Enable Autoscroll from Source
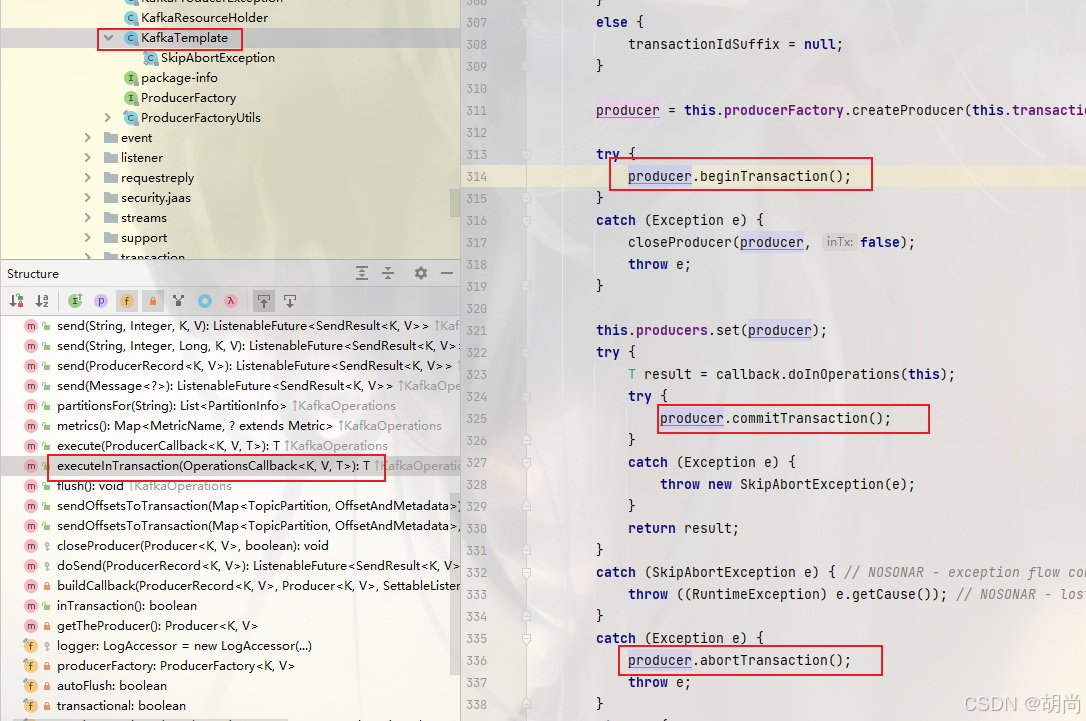Image resolution: width=1086 pixels, height=721 pixels. [290, 301]
